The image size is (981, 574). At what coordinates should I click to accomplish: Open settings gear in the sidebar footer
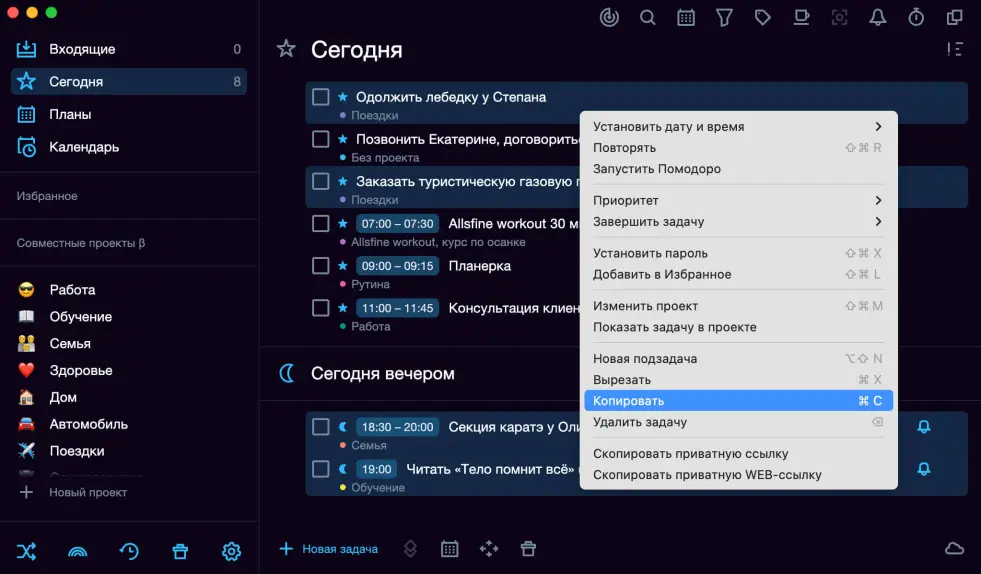[231, 551]
